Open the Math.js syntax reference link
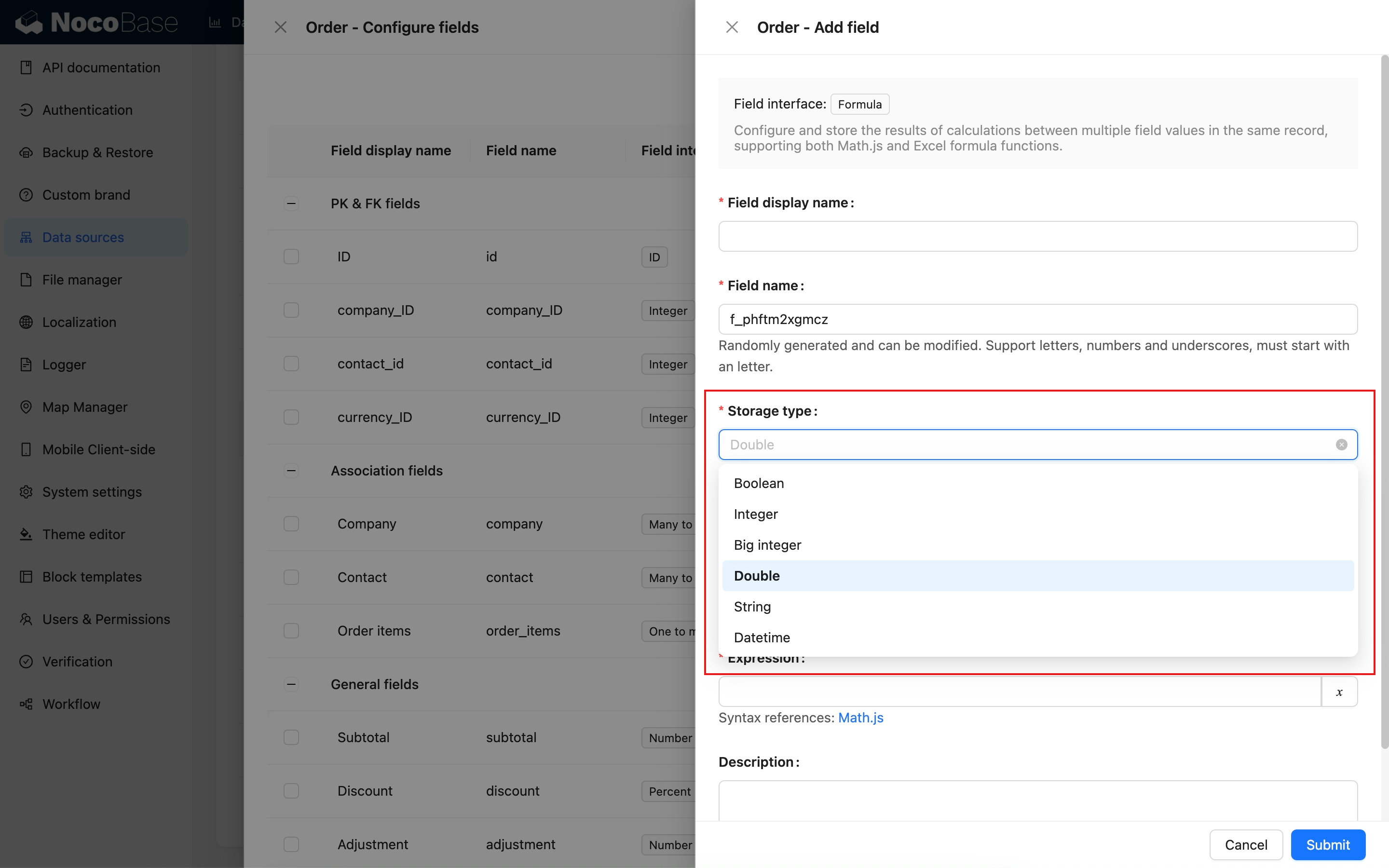 point(860,718)
